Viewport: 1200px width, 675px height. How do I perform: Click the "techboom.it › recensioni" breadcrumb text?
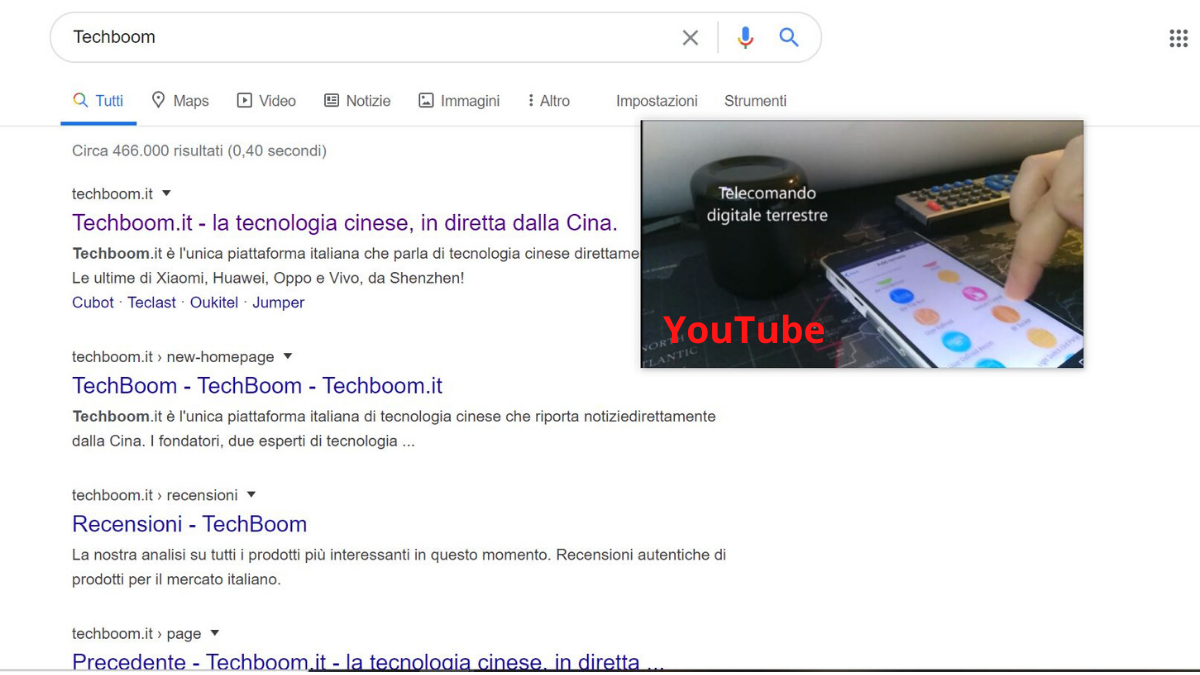[155, 495]
